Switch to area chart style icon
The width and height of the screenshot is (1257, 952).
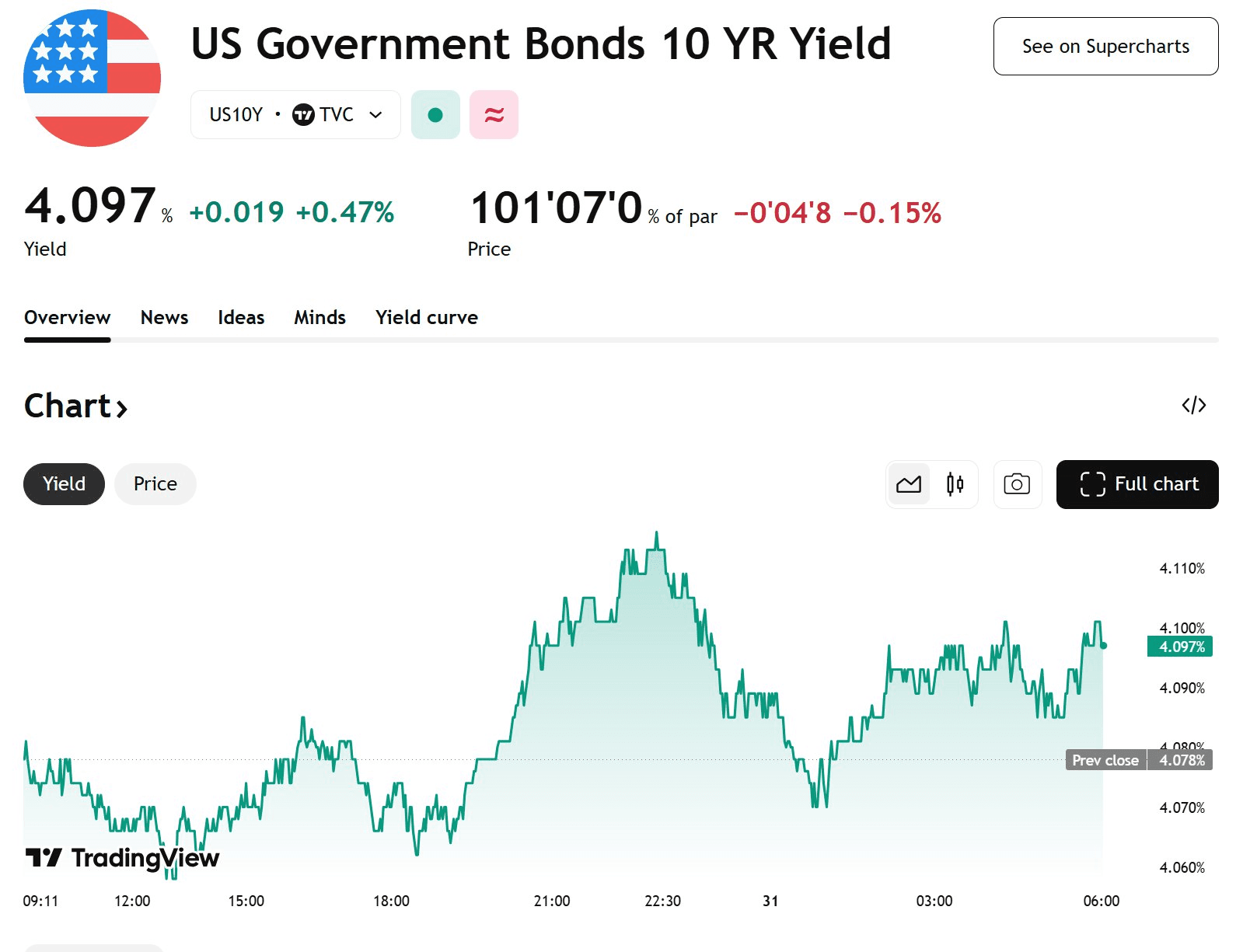909,484
